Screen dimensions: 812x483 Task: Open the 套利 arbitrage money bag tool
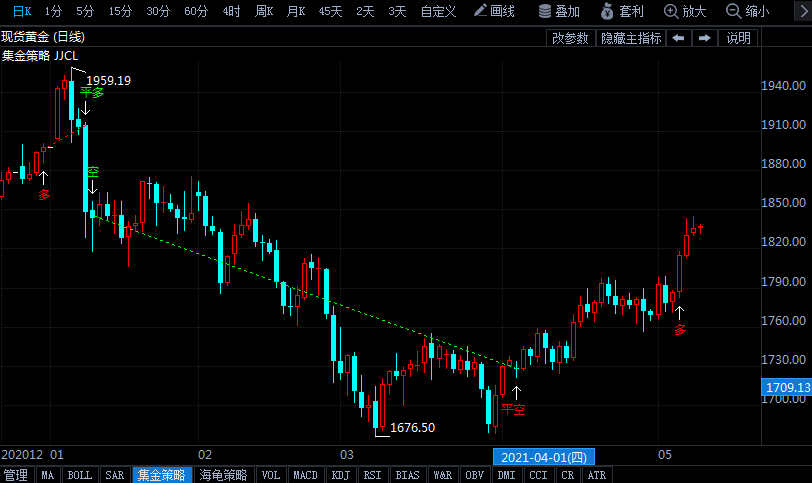tap(622, 11)
